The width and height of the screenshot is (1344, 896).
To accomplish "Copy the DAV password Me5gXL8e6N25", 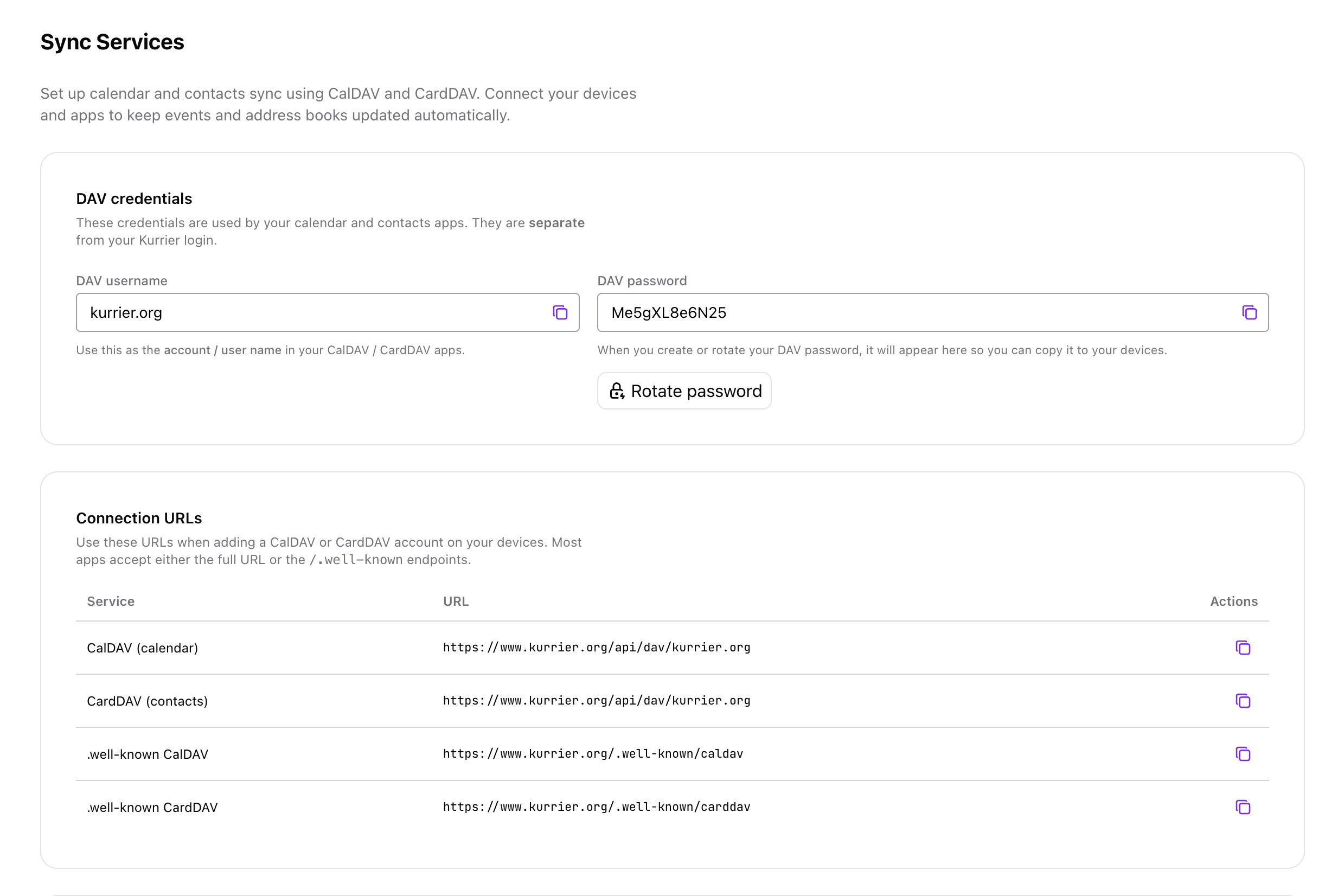I will click(x=1249, y=312).
